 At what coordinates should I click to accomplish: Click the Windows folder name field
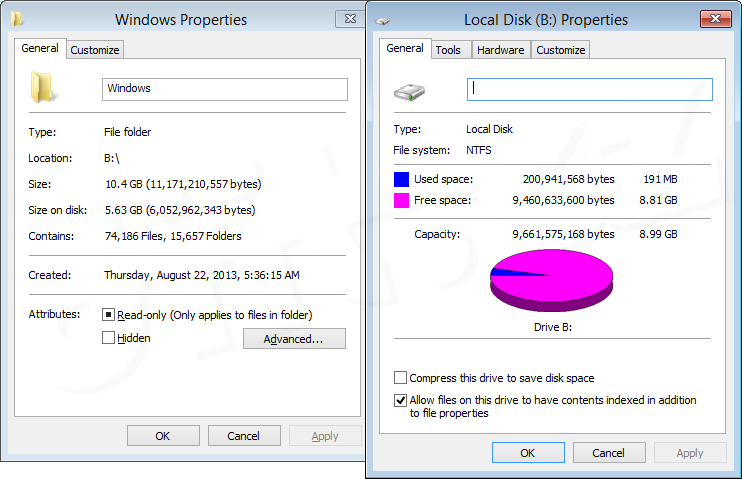[225, 89]
